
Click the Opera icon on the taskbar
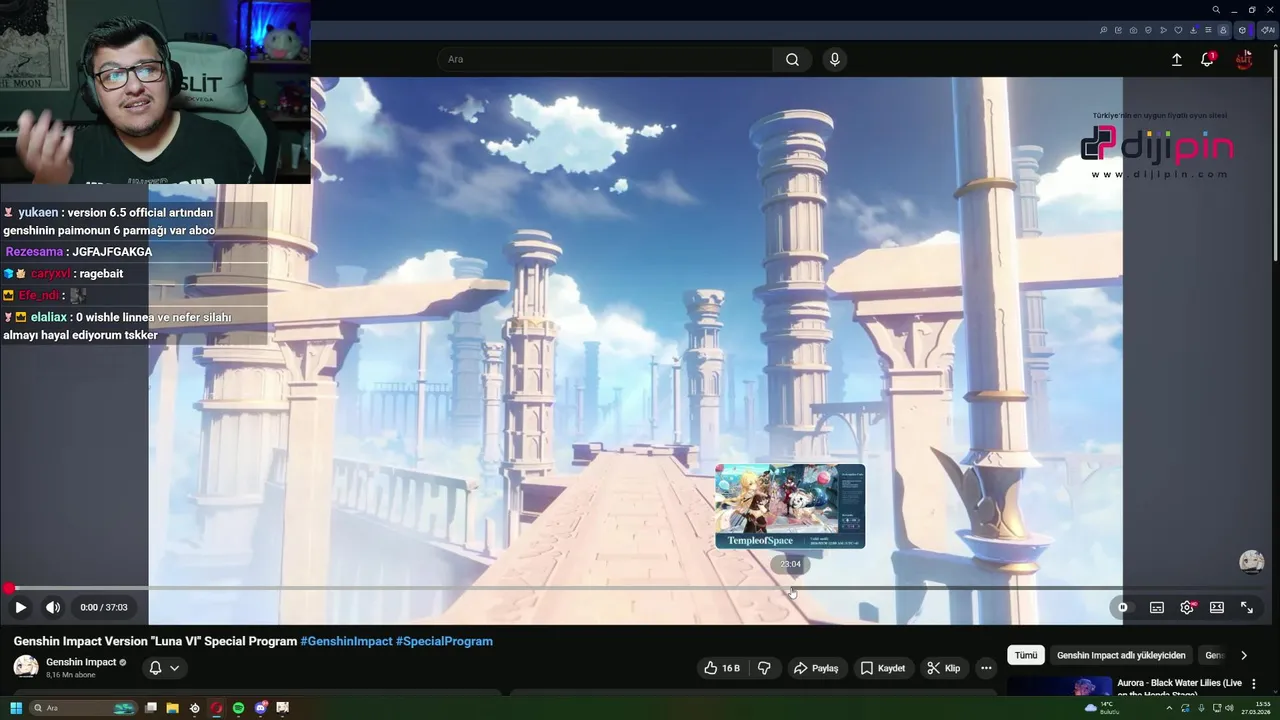pos(216,708)
